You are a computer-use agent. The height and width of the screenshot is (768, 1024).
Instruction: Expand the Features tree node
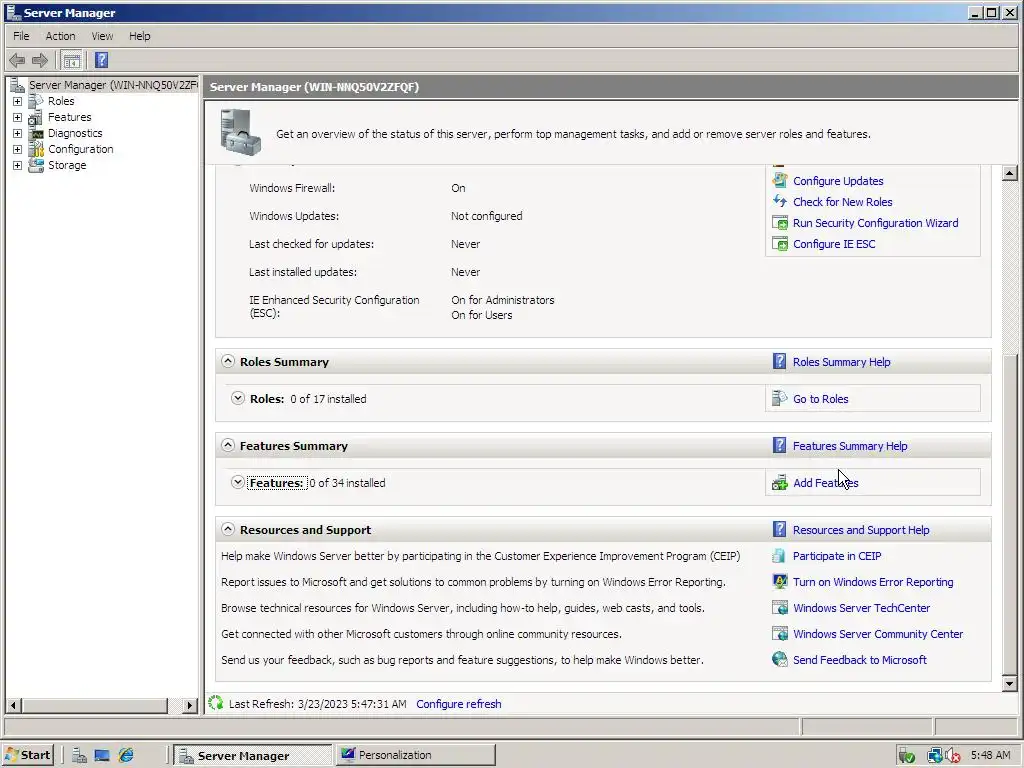tap(18, 118)
